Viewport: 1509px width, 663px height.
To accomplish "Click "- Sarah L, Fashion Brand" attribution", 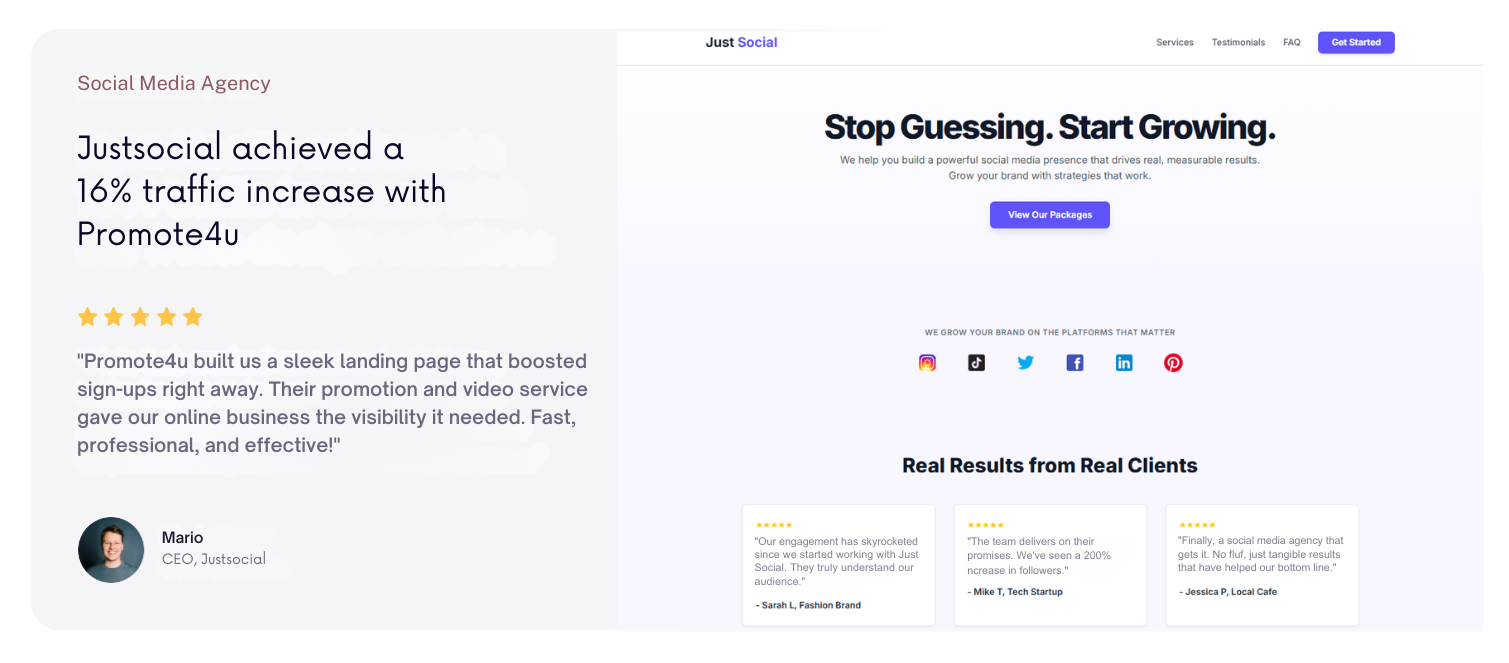I will [808, 606].
